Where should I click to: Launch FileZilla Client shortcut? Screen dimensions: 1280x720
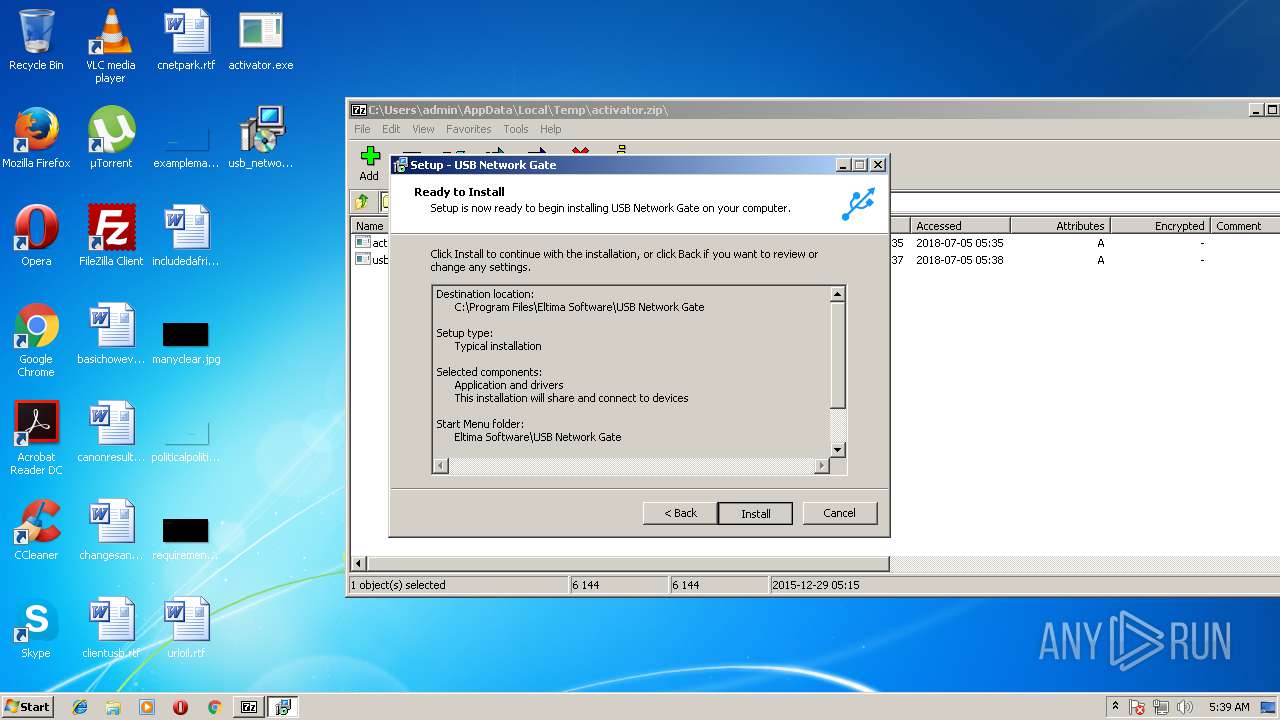111,236
